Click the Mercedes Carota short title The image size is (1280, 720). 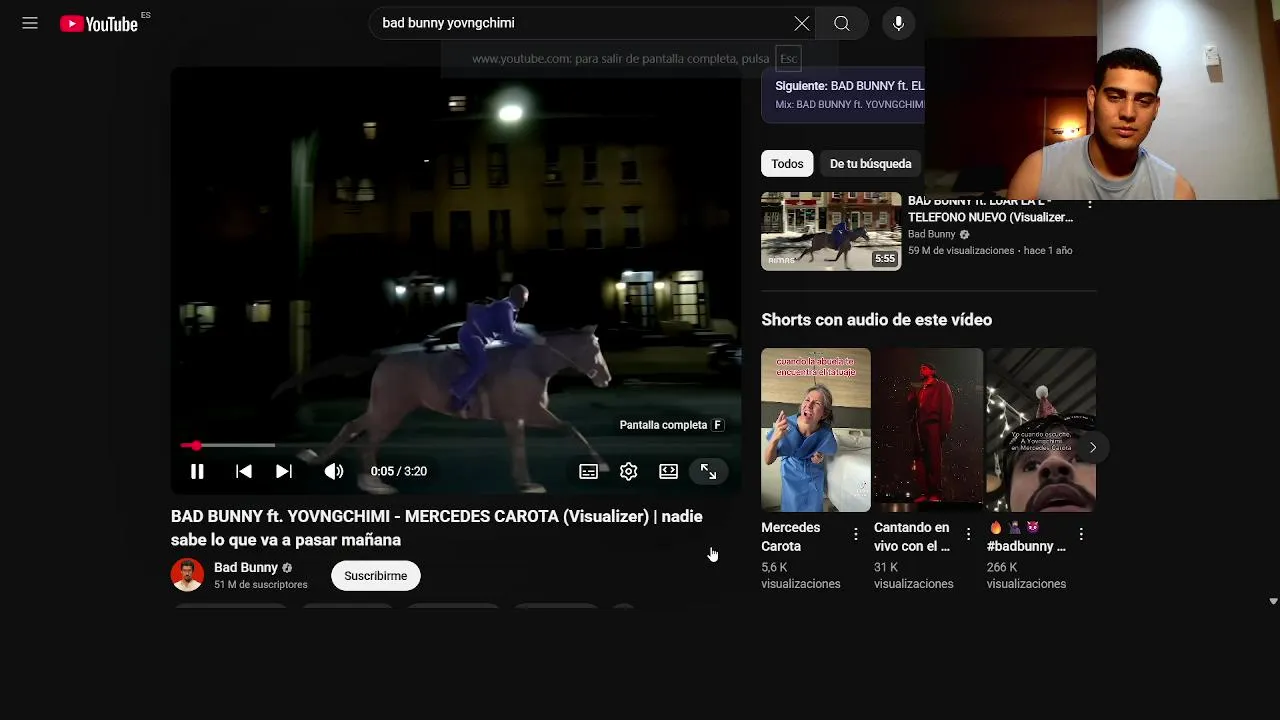pyautogui.click(x=791, y=537)
